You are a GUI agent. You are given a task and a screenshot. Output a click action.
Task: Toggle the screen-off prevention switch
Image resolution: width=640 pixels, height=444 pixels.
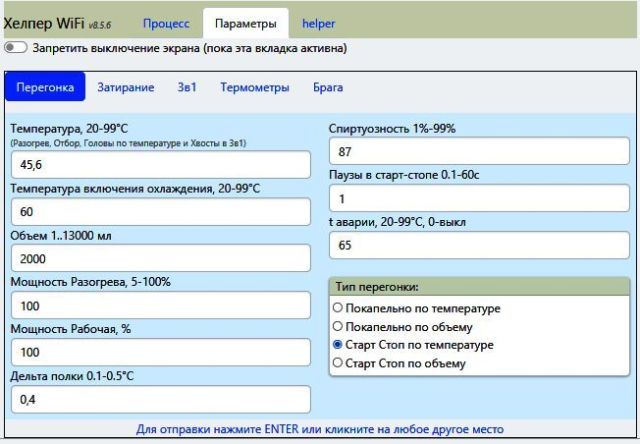point(16,47)
